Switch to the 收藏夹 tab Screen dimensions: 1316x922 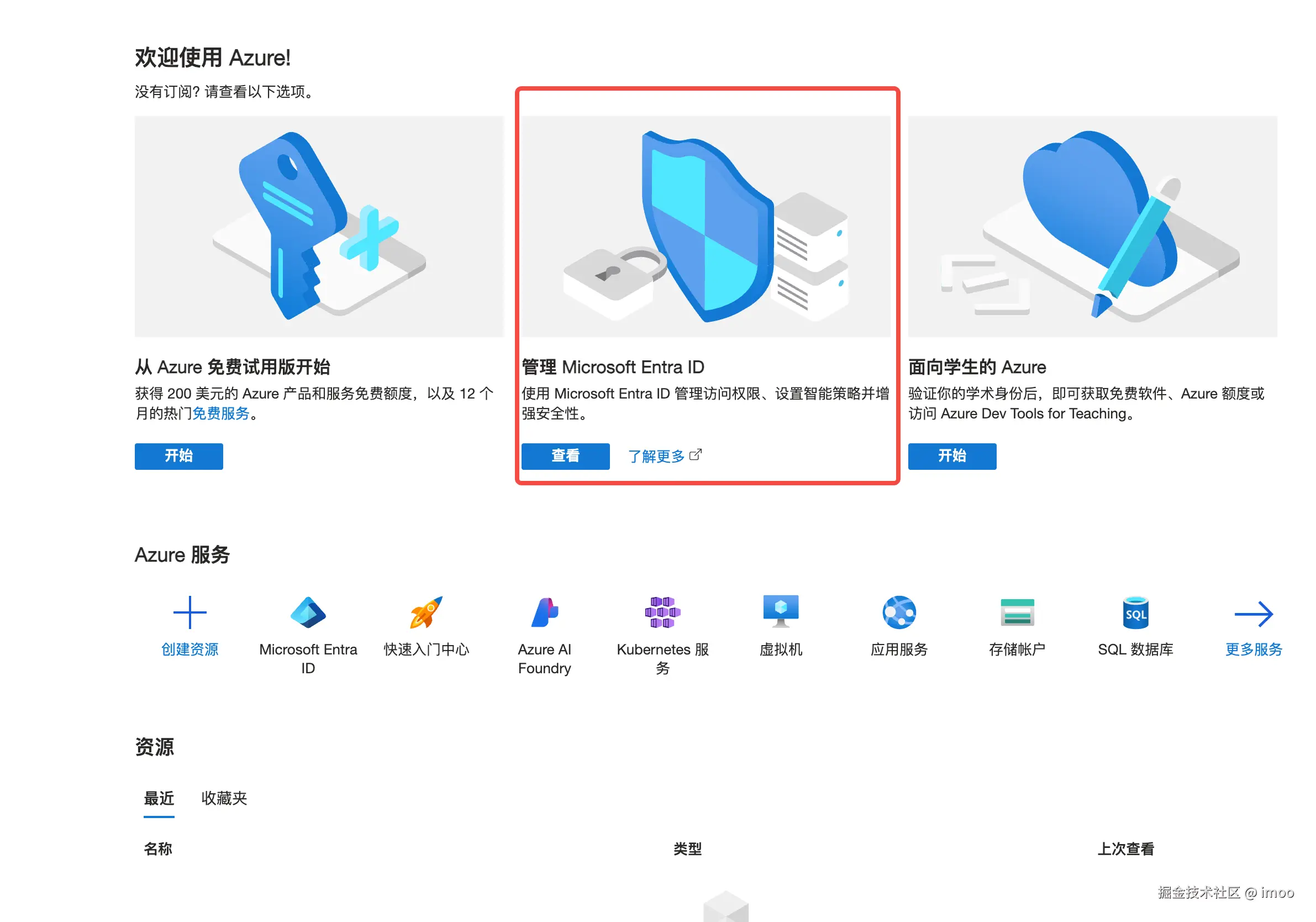point(224,798)
